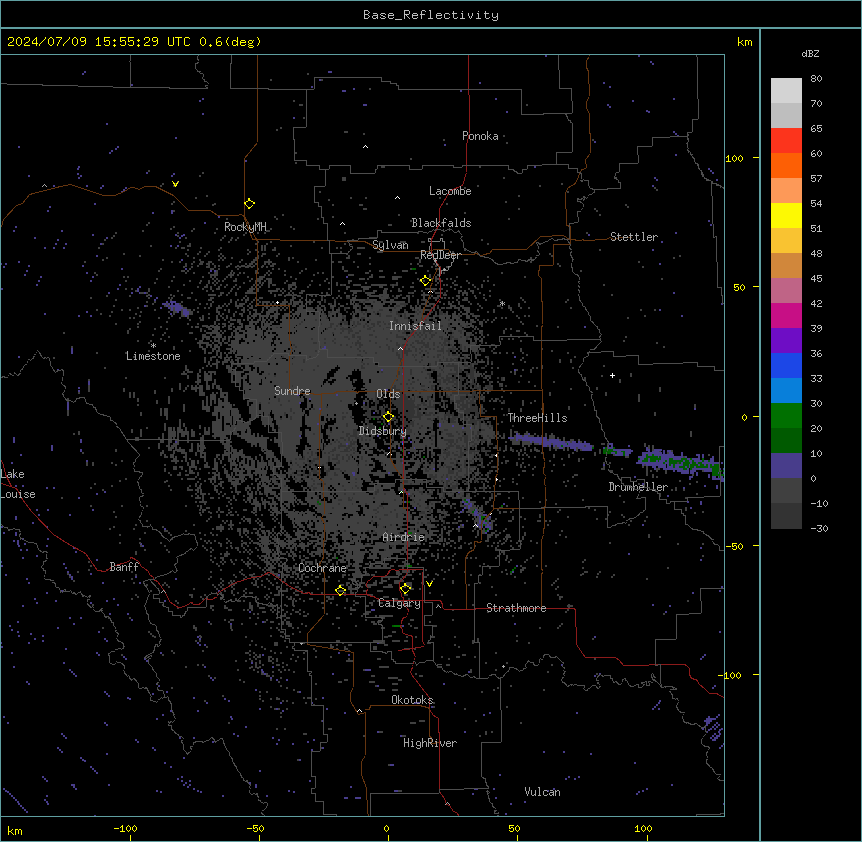
Task: Click the Lacombe city label
Action: click(450, 191)
